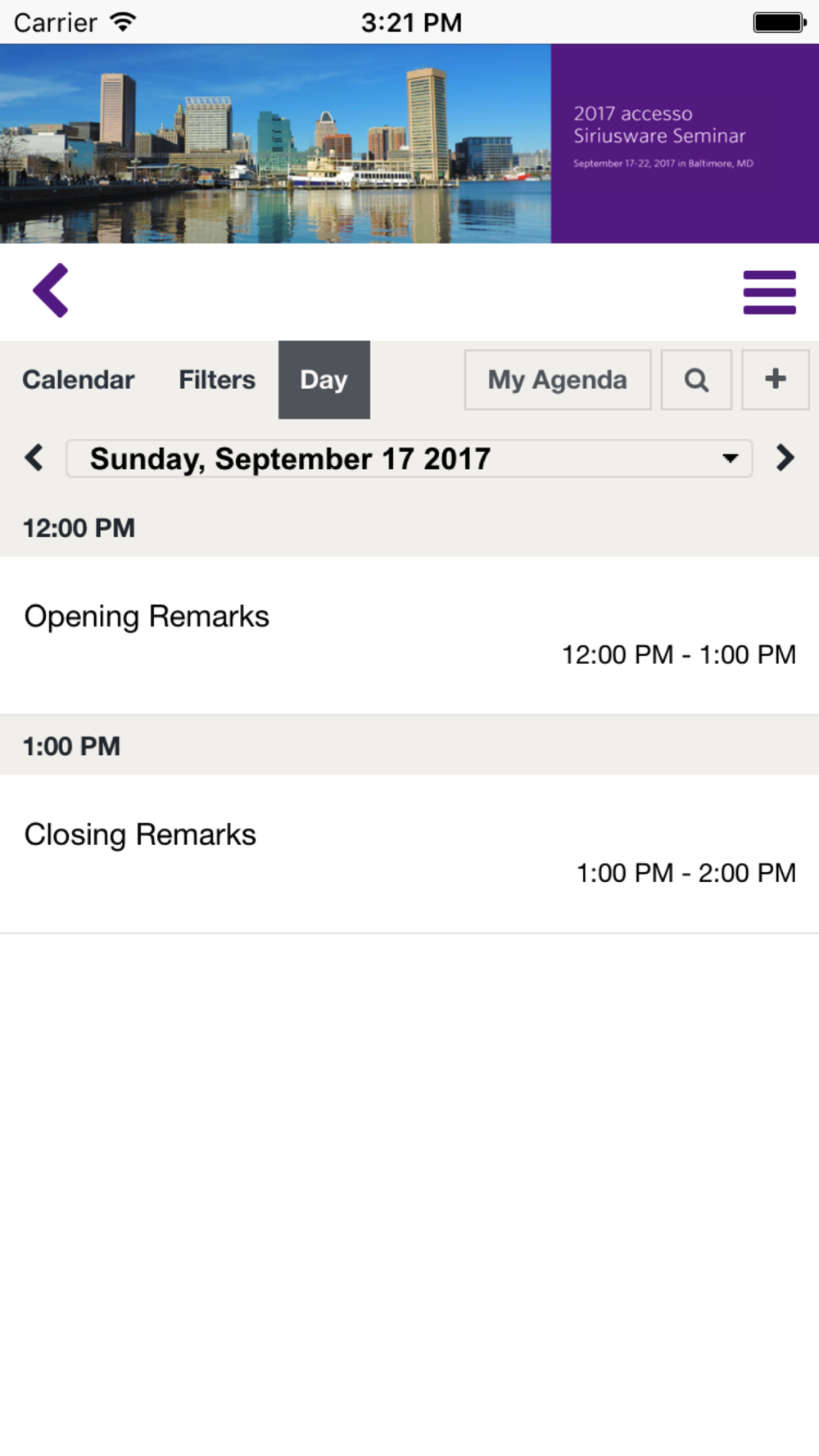Open the date dropdown arrow
The height and width of the screenshot is (1456, 819).
point(730,459)
